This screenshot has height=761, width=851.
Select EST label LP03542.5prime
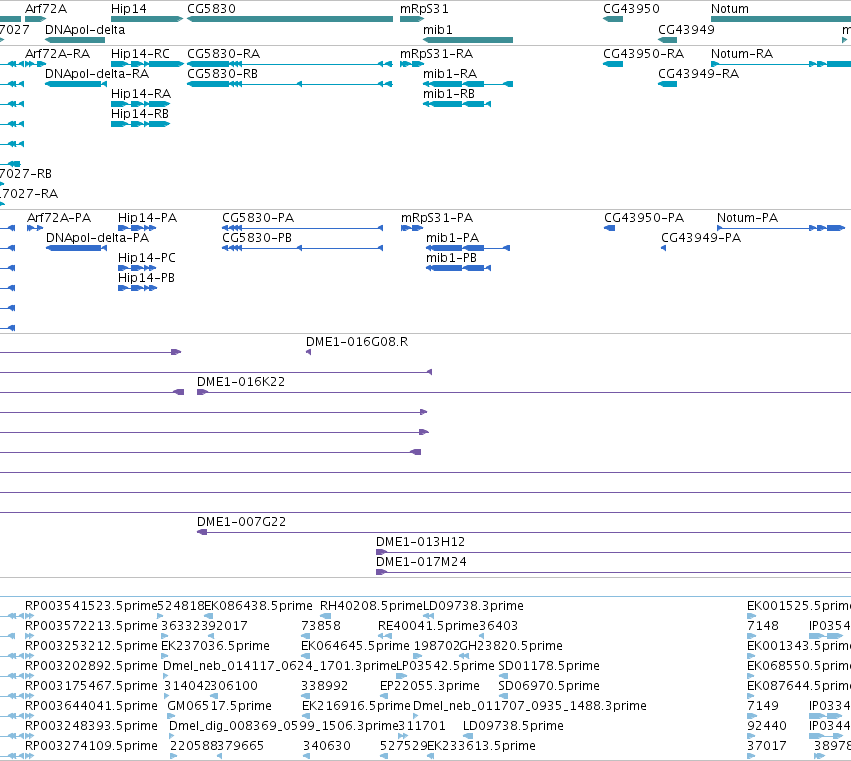click(446, 665)
